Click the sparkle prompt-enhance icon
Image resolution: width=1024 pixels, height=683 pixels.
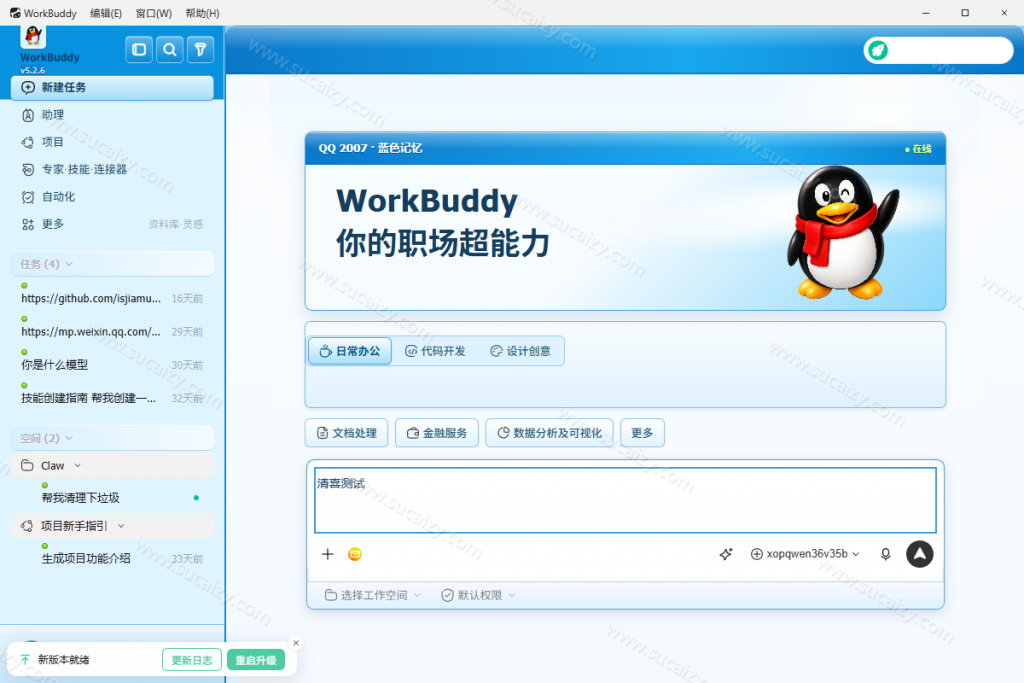[726, 554]
